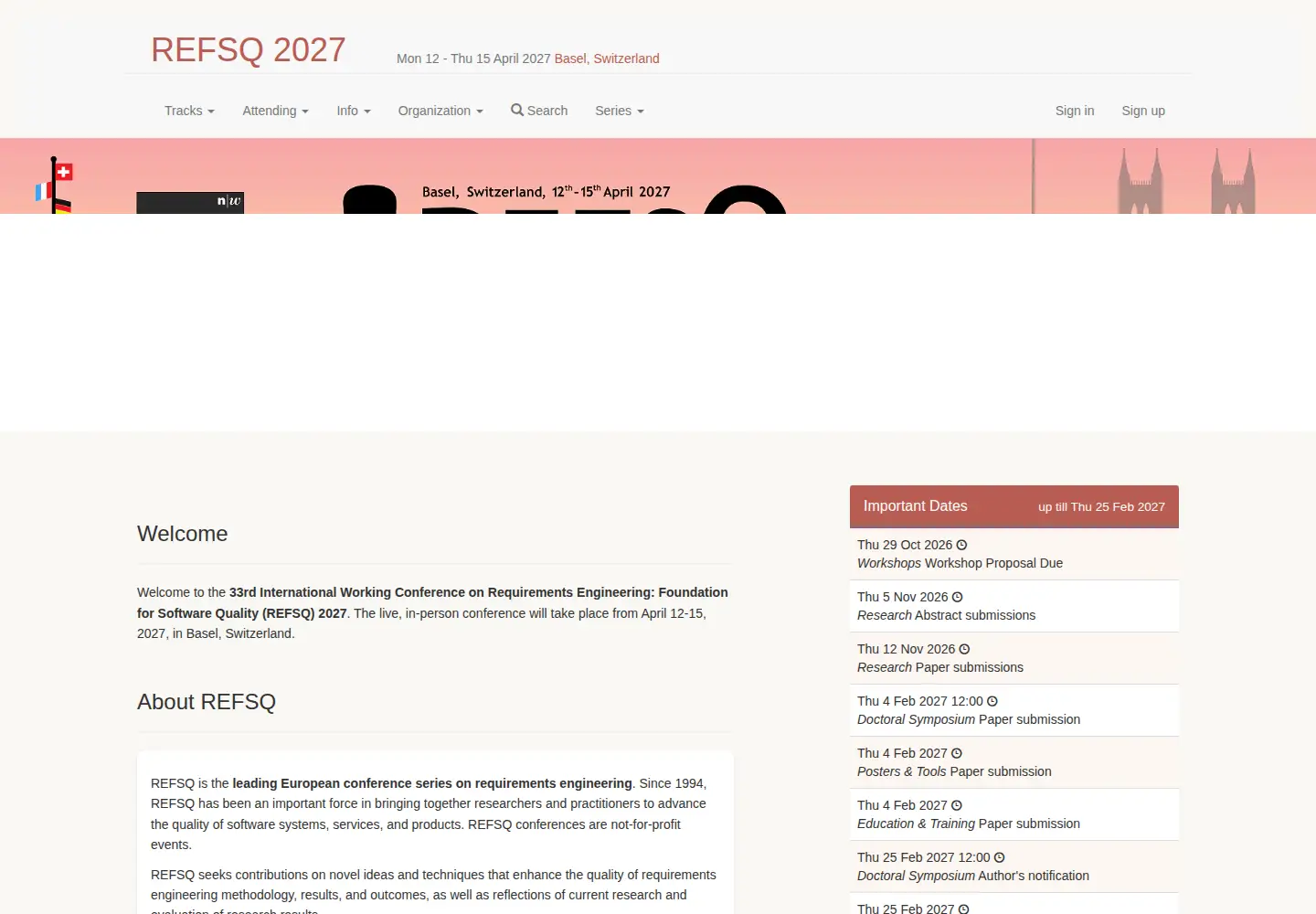The image size is (1316, 914).
Task: Click clock icon beside Thu 29 Oct 2026
Action: coord(961,545)
